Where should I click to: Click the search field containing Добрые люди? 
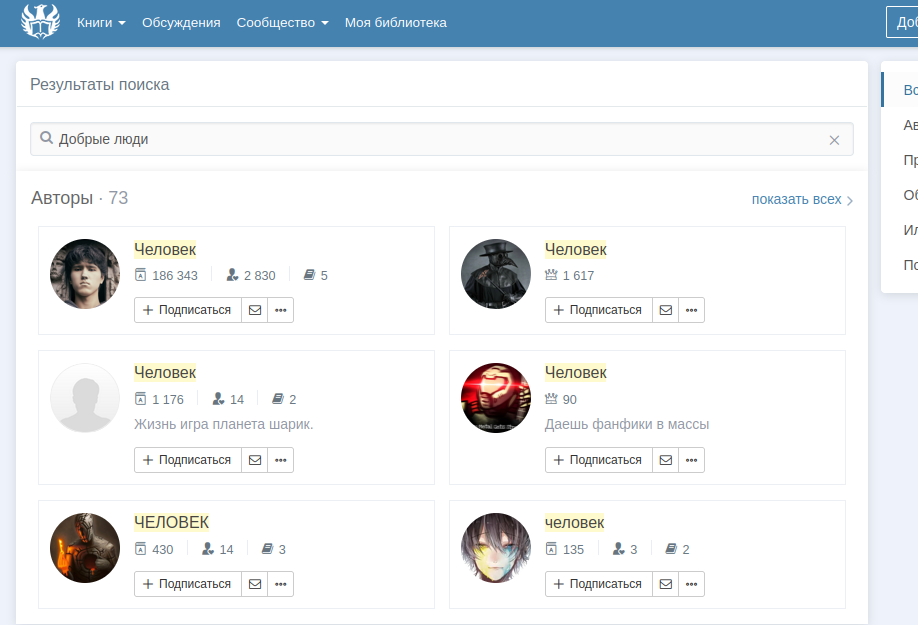click(x=441, y=139)
